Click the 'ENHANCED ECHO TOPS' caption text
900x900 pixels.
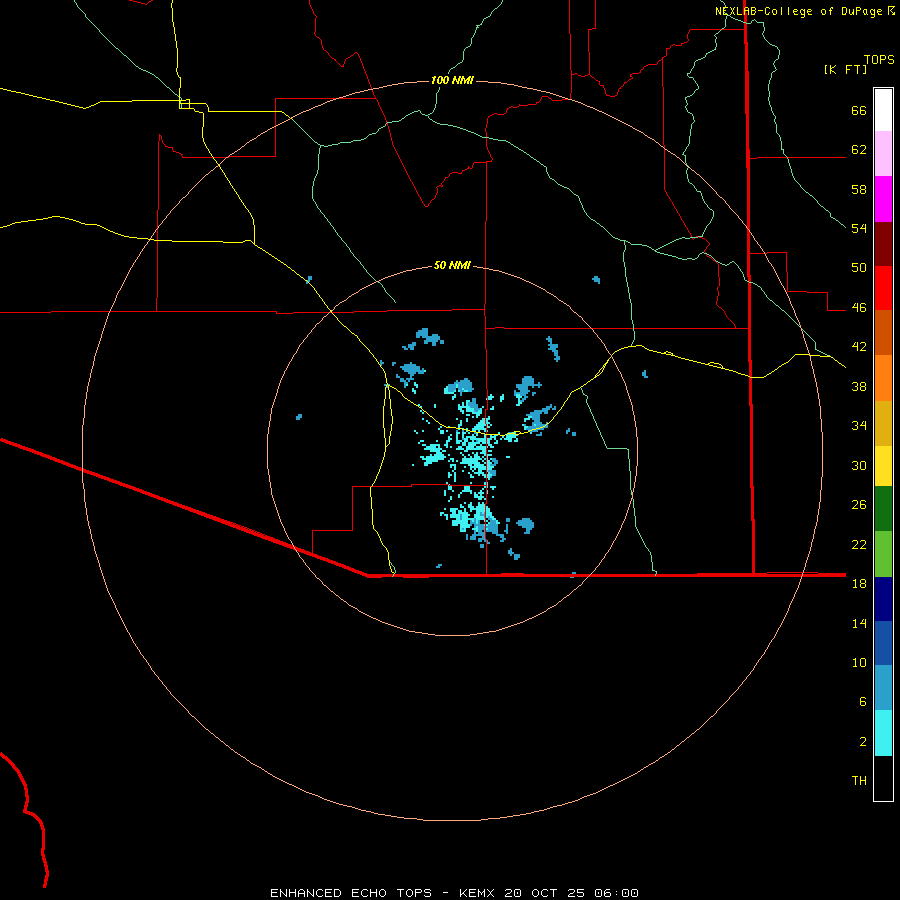click(351, 893)
